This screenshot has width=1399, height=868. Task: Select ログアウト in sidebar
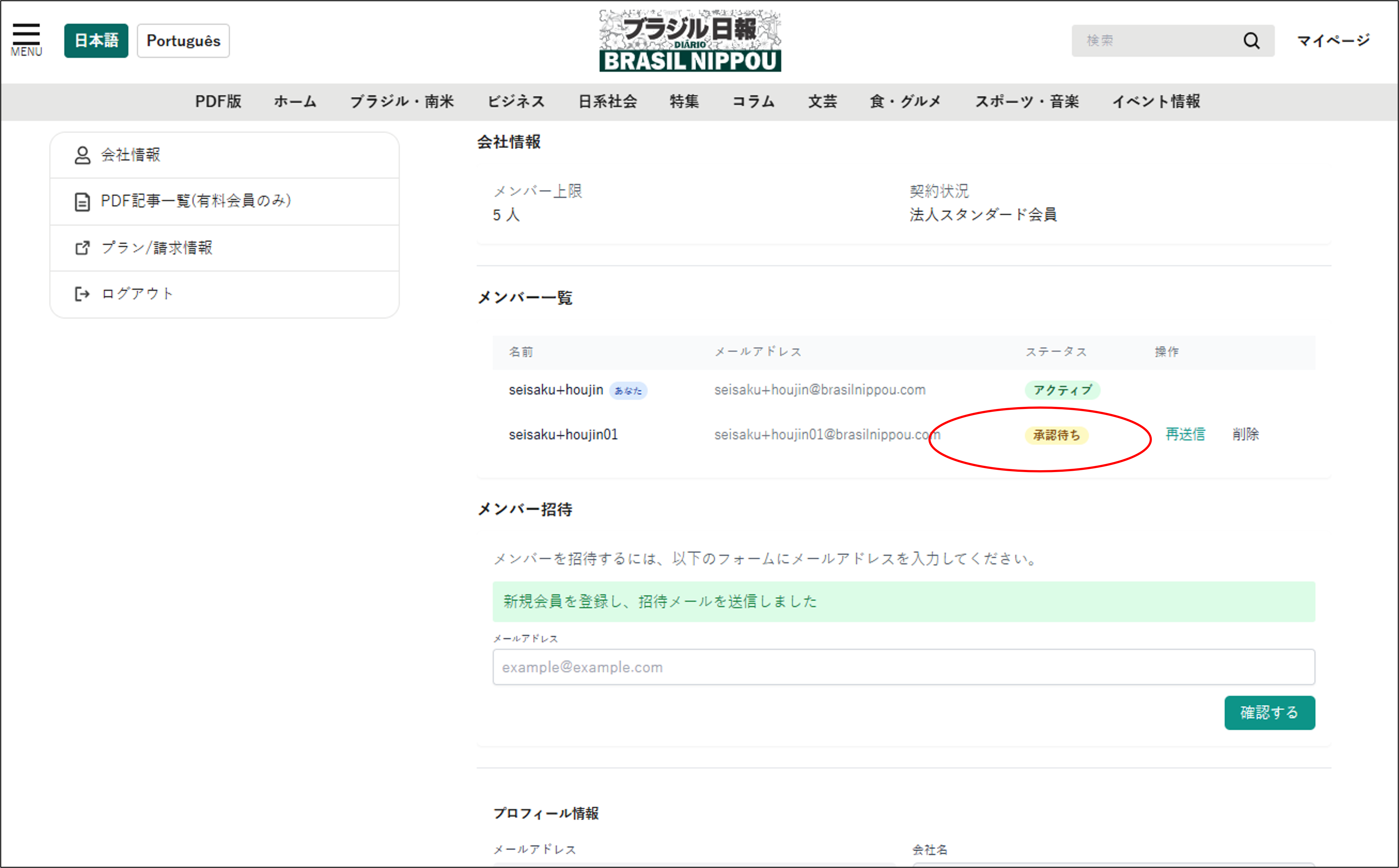pos(224,294)
